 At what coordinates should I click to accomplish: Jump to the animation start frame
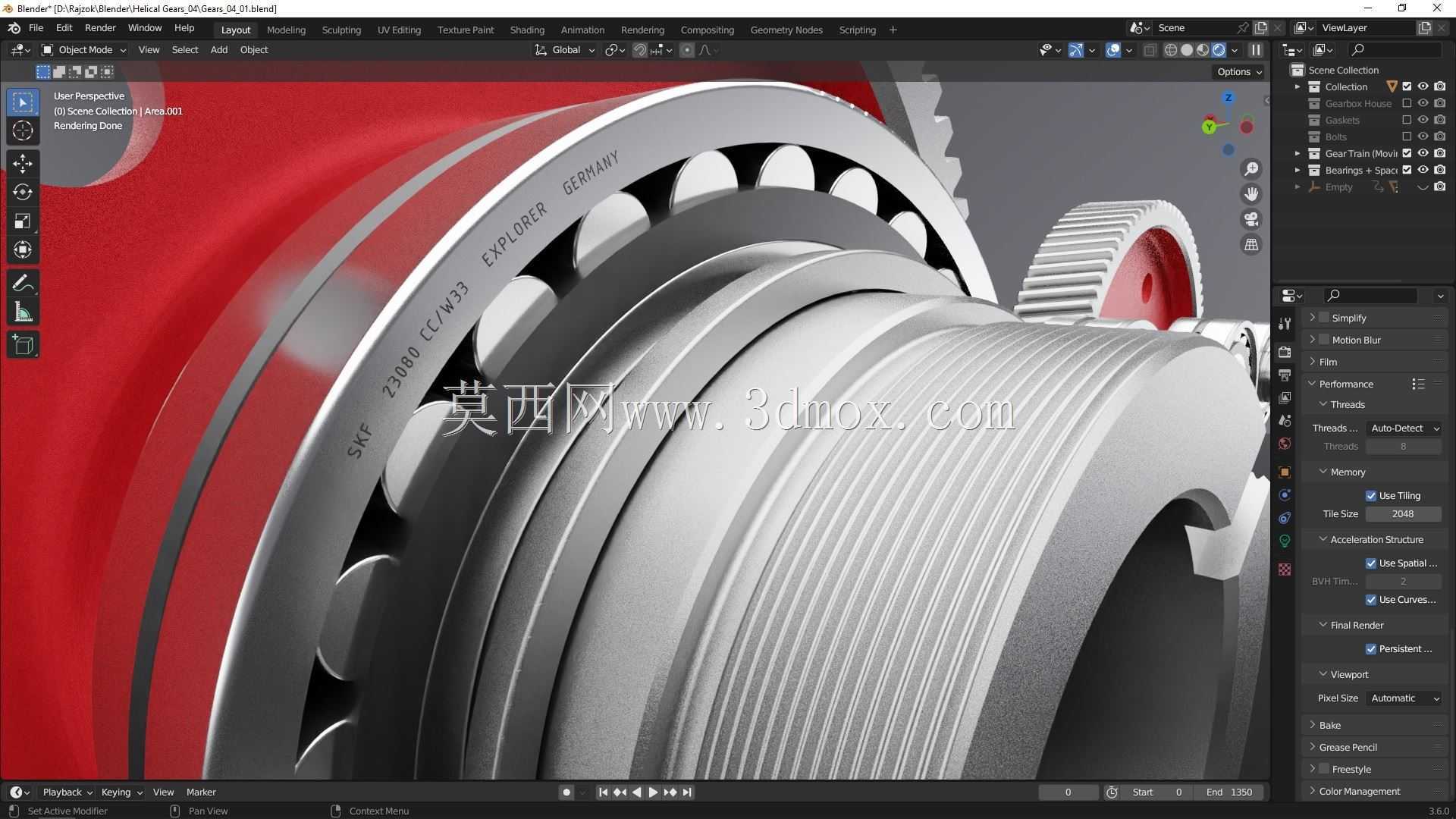point(603,792)
